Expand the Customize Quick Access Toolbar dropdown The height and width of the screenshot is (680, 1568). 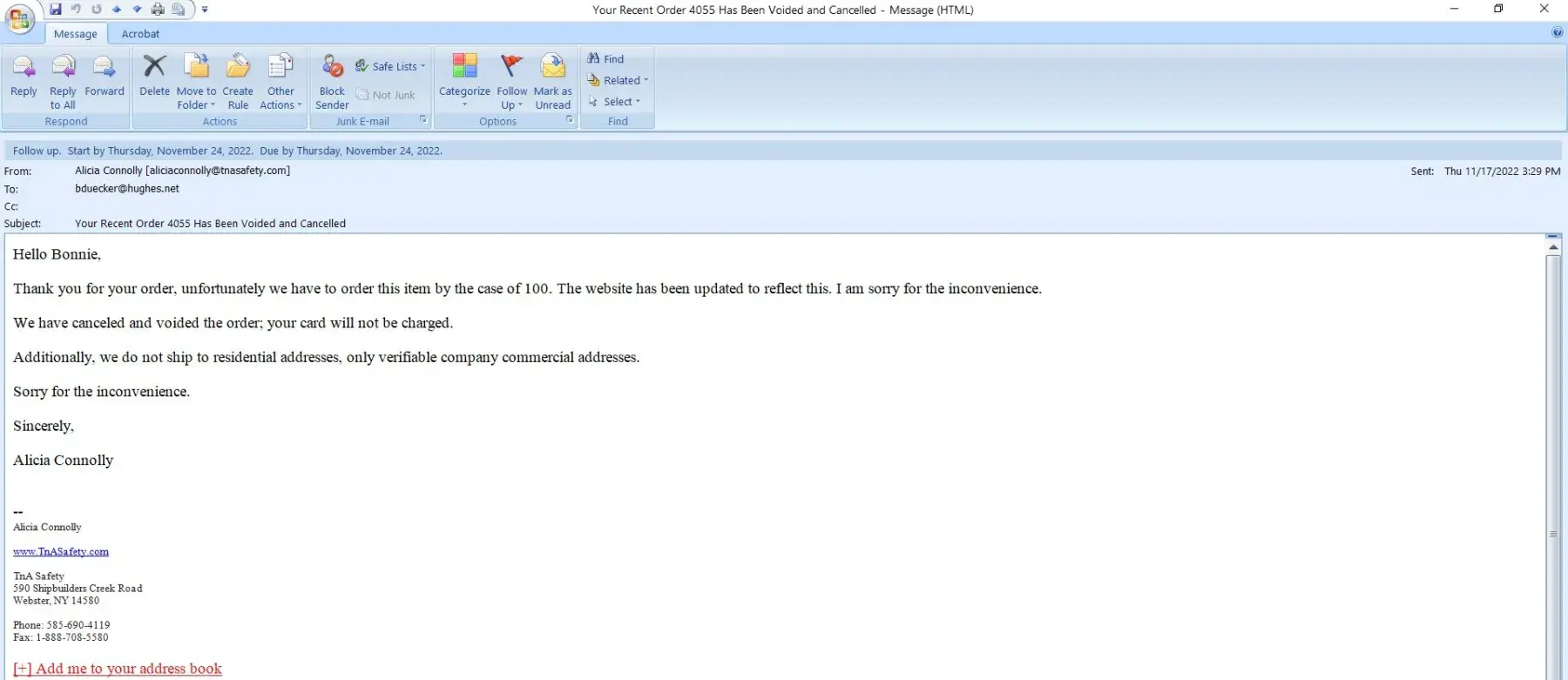(x=205, y=10)
